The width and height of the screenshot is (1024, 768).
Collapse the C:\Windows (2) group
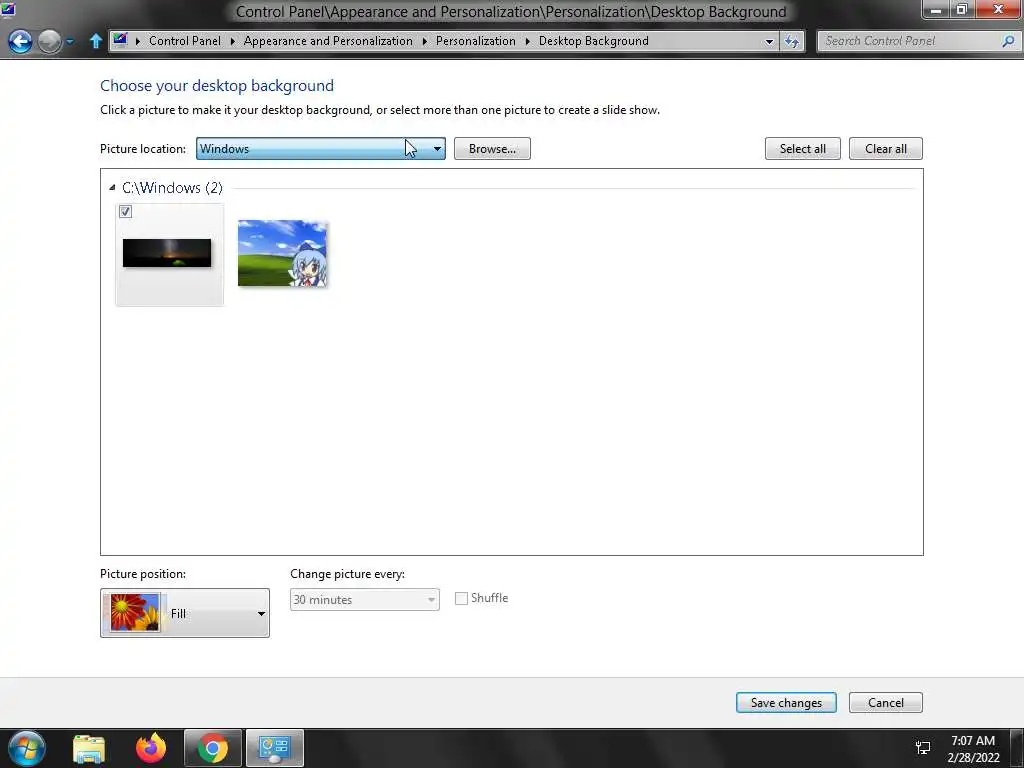point(112,188)
